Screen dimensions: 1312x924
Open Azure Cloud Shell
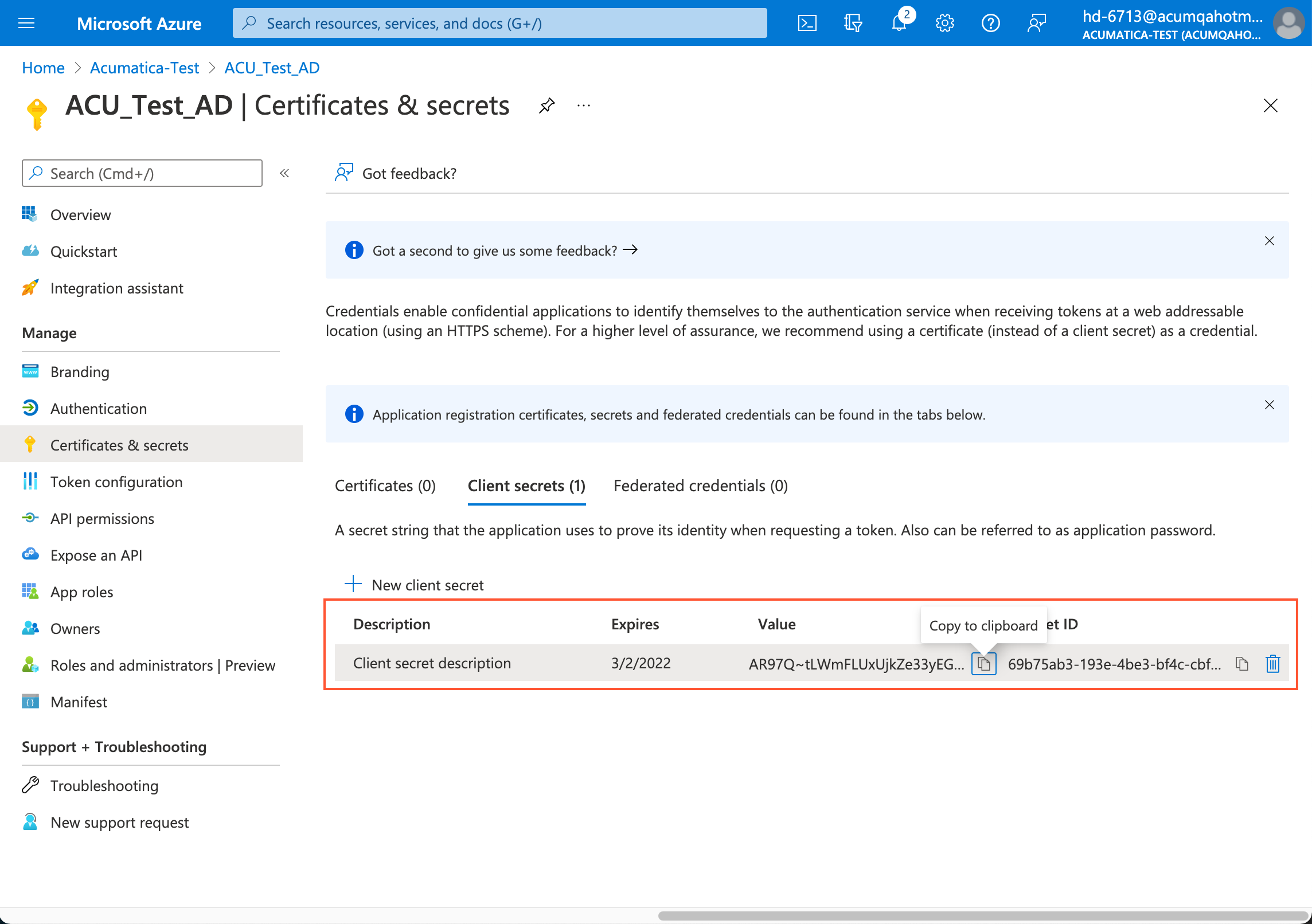[808, 23]
